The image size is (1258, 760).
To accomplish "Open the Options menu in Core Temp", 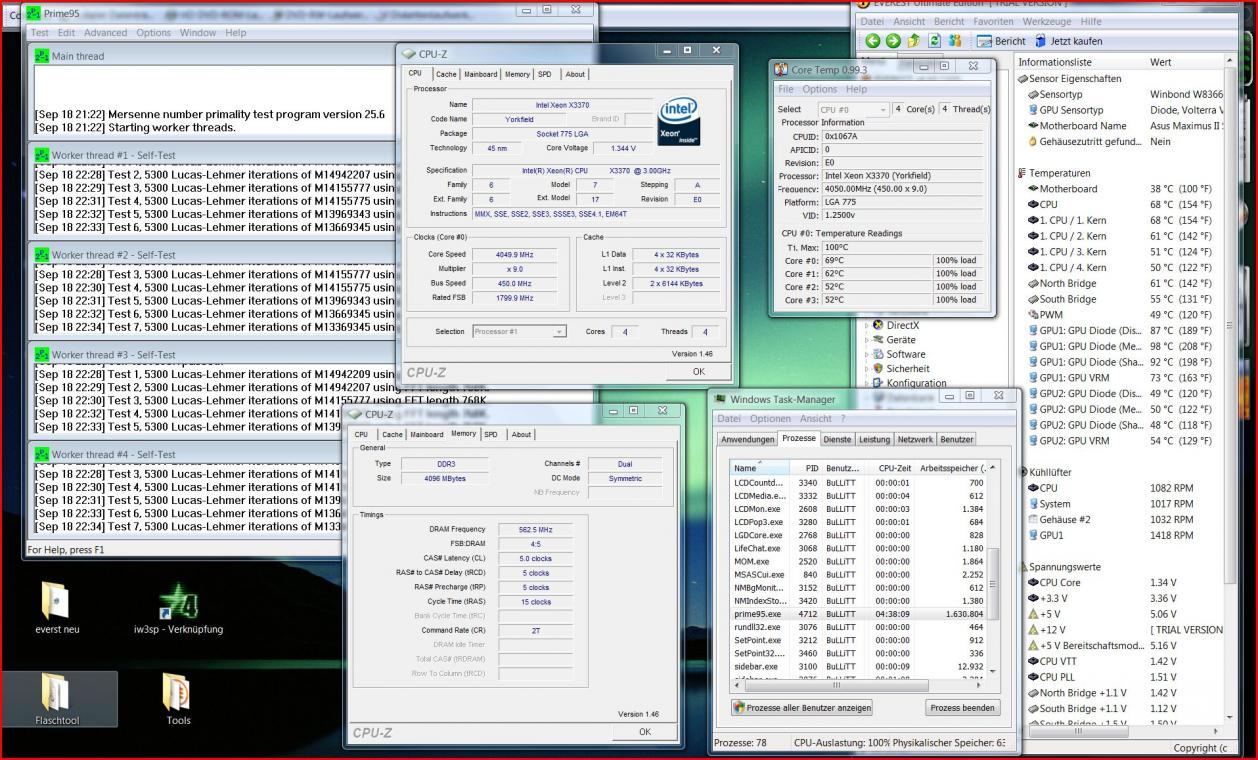I will point(820,89).
